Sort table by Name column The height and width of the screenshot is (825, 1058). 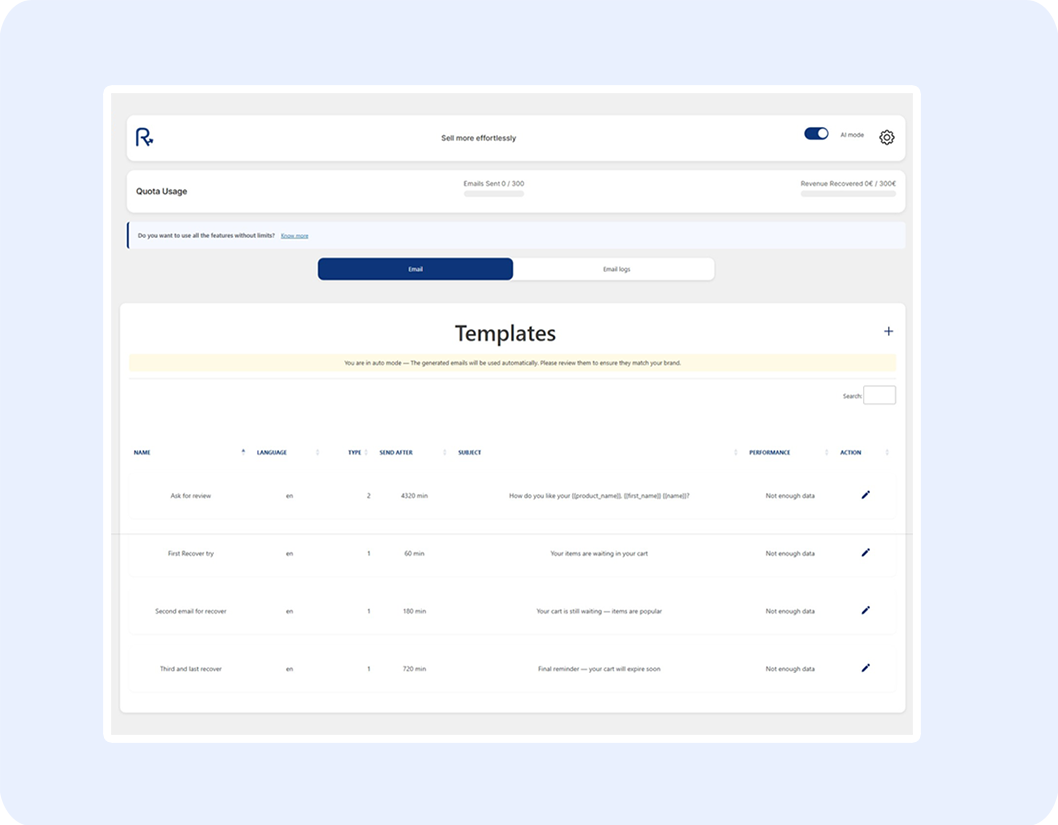143,453
